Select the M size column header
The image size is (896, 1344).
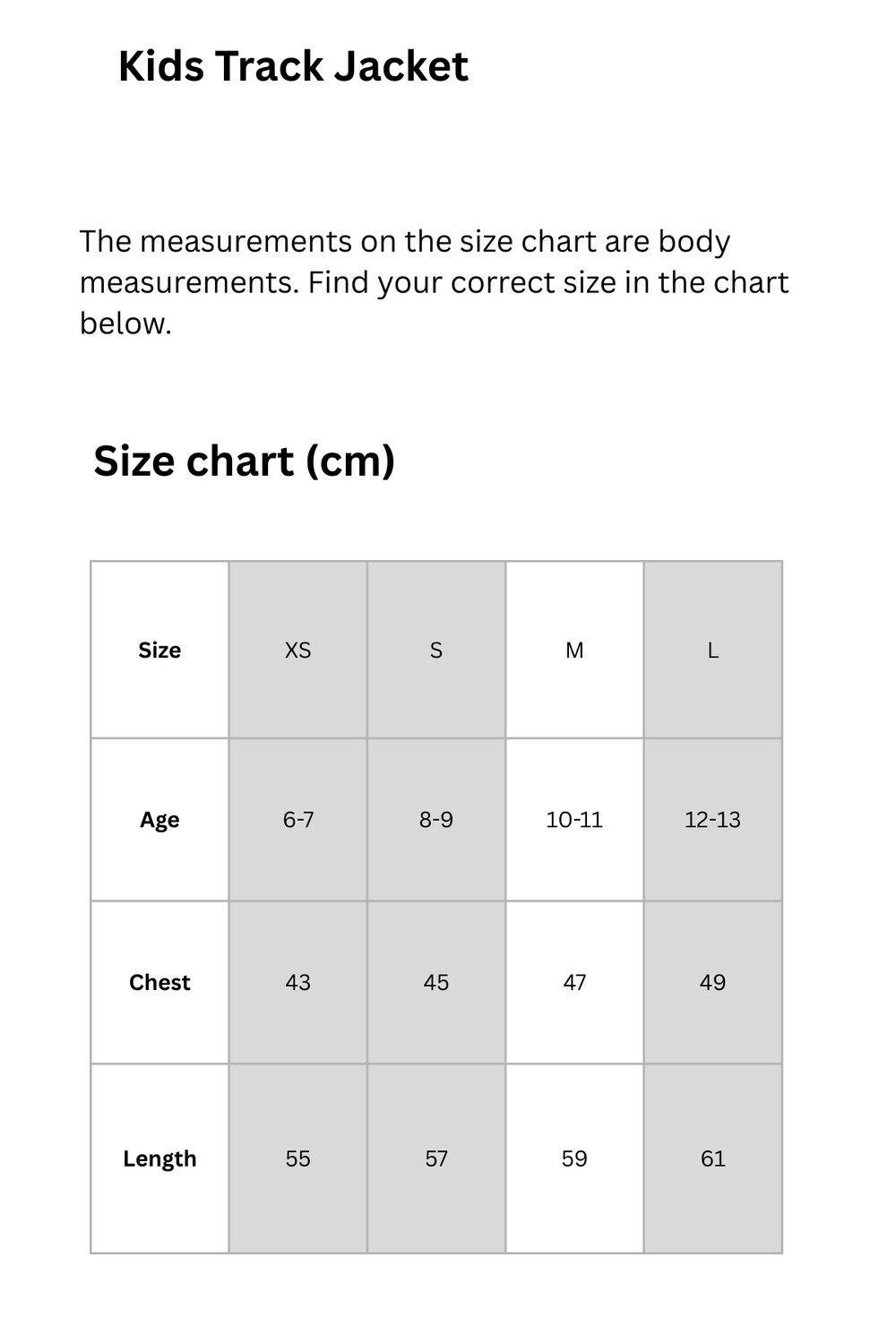tap(574, 650)
